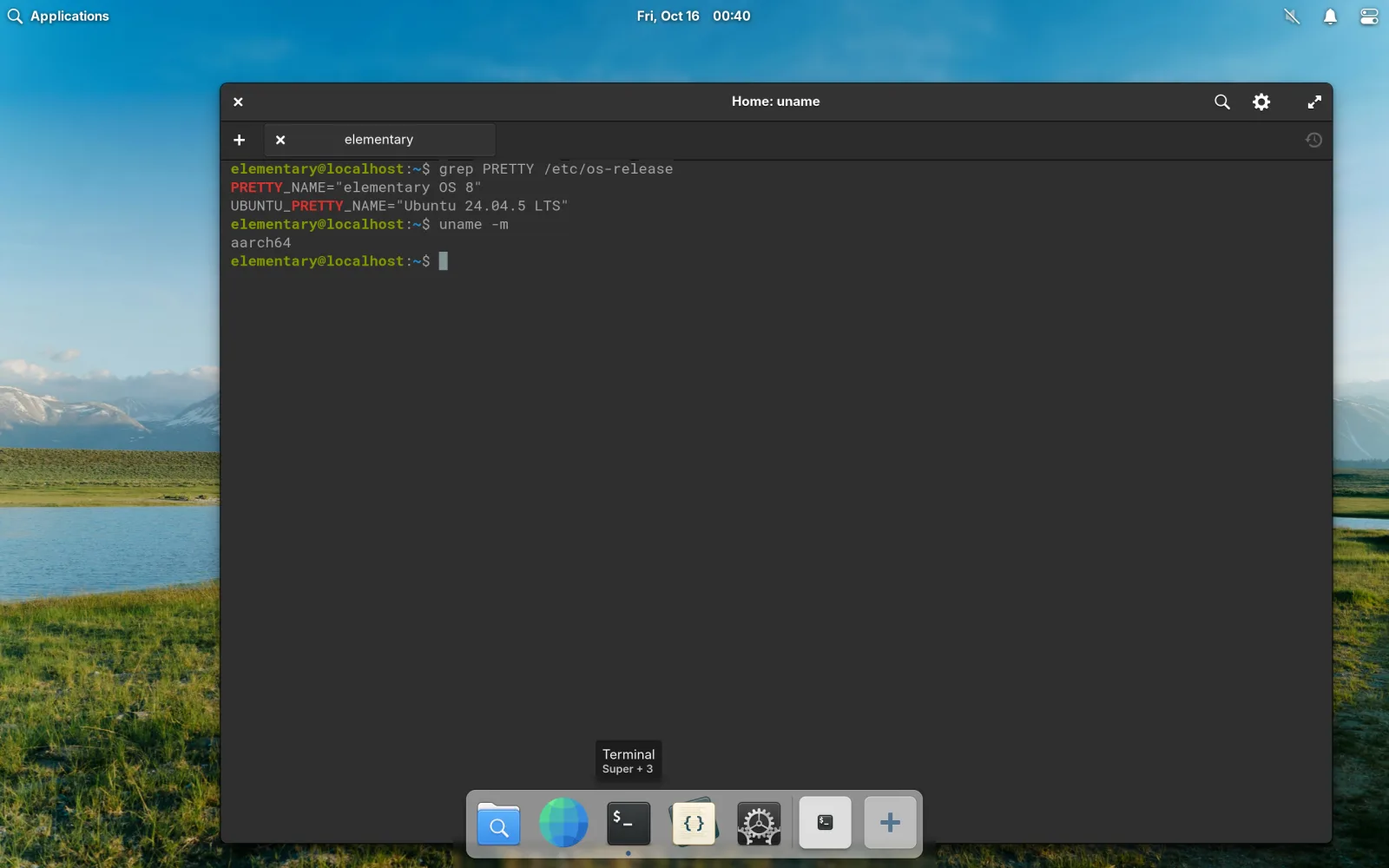Click the UBUNTU_PRETTY_NAME output line
Screen dimensions: 1389x868
[x=399, y=207]
